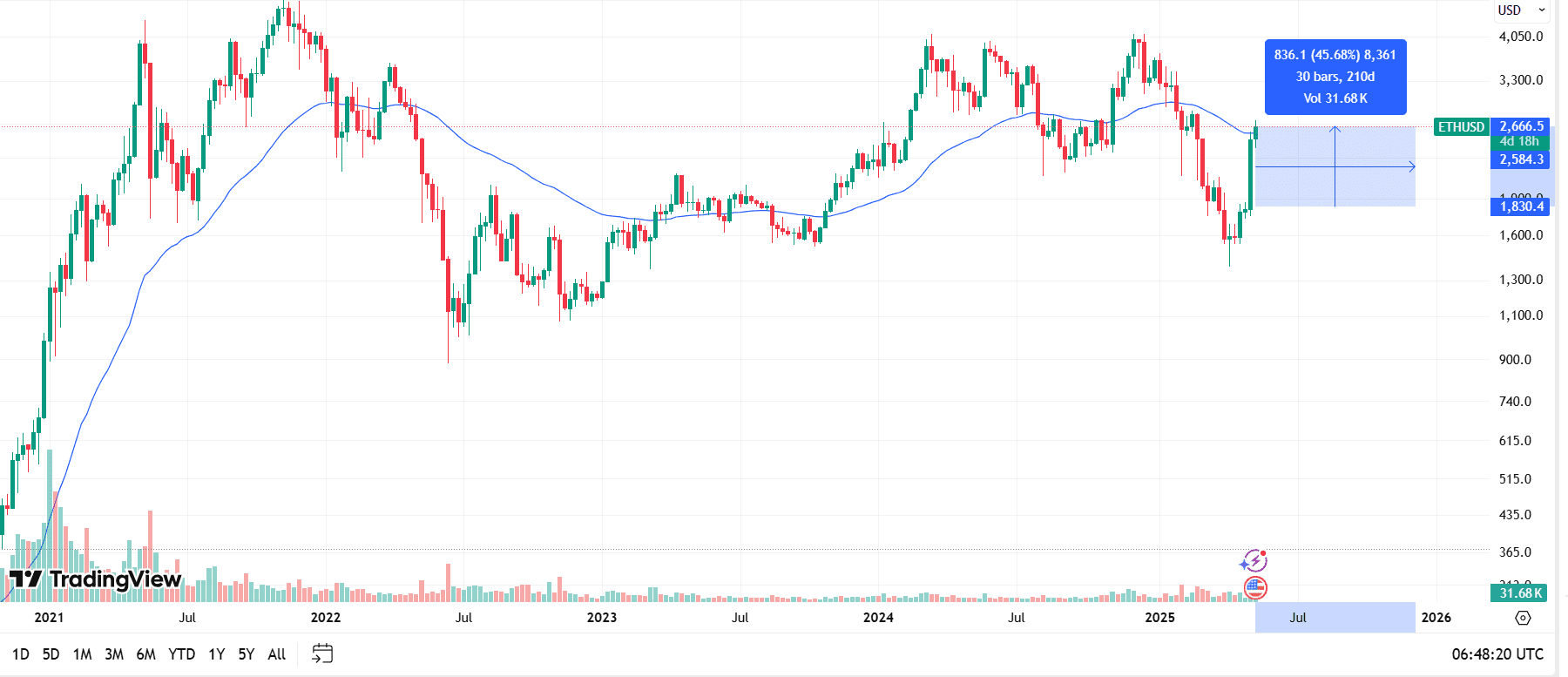
Task: Click the 2,666.5 current price tag
Action: [x=1520, y=126]
